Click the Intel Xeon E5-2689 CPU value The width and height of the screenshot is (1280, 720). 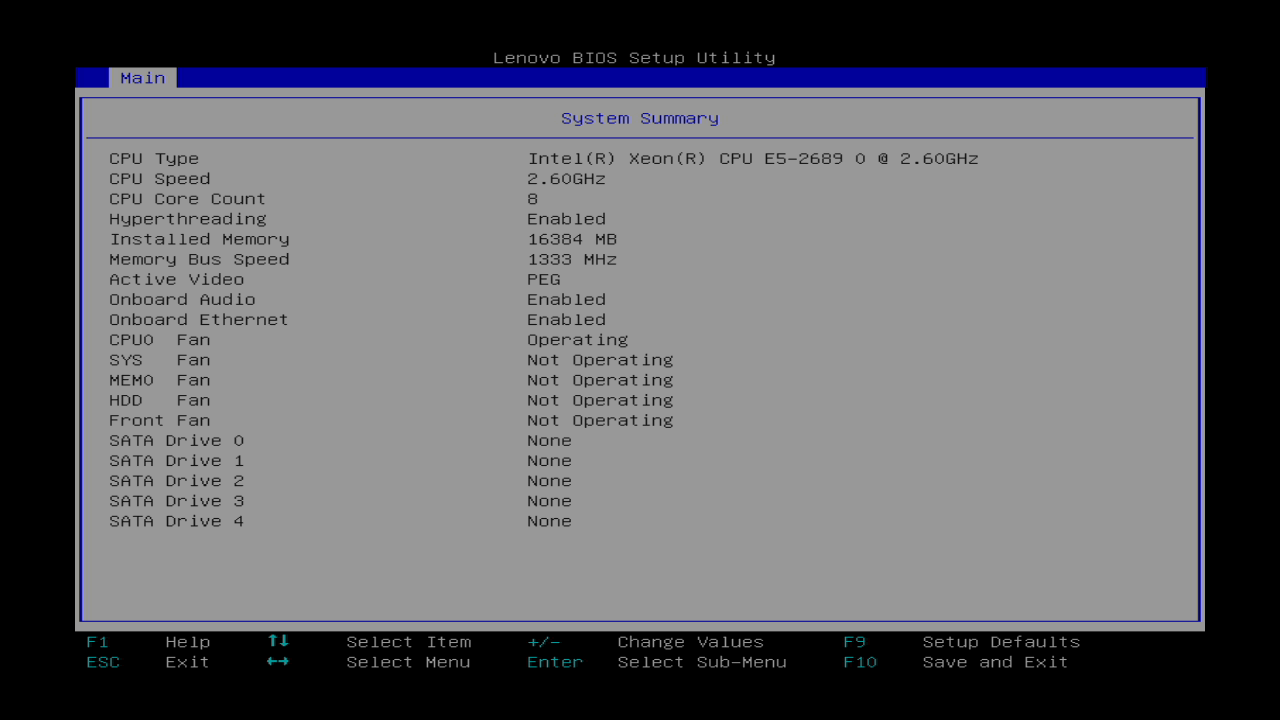(753, 158)
